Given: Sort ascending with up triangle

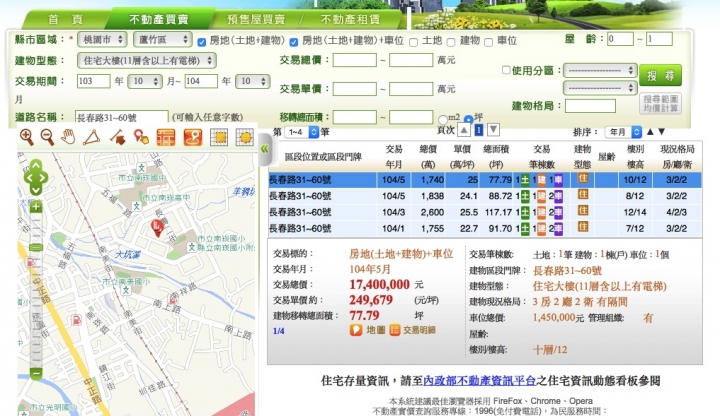Looking at the screenshot, I should pos(650,132).
